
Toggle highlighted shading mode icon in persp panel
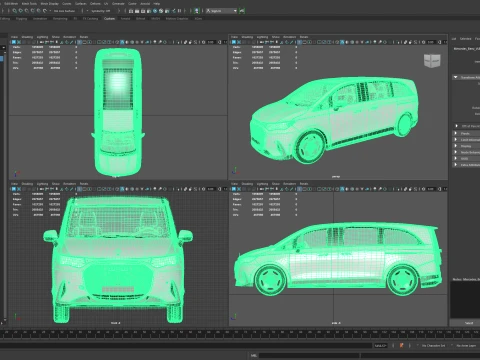click(x=342, y=42)
